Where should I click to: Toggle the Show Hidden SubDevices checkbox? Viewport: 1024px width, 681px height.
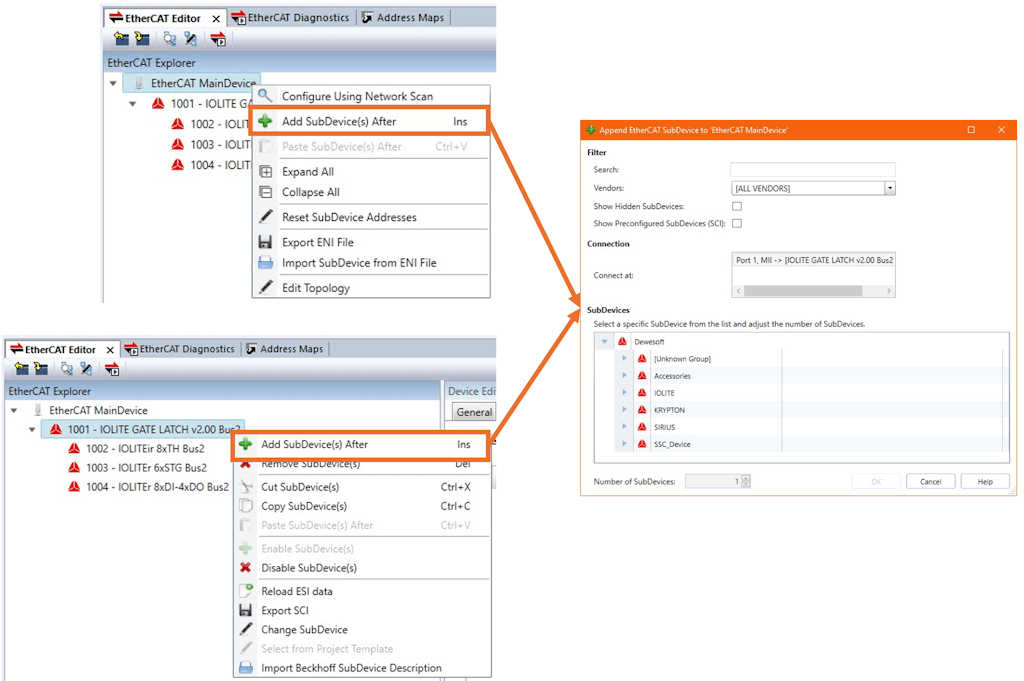click(x=737, y=206)
